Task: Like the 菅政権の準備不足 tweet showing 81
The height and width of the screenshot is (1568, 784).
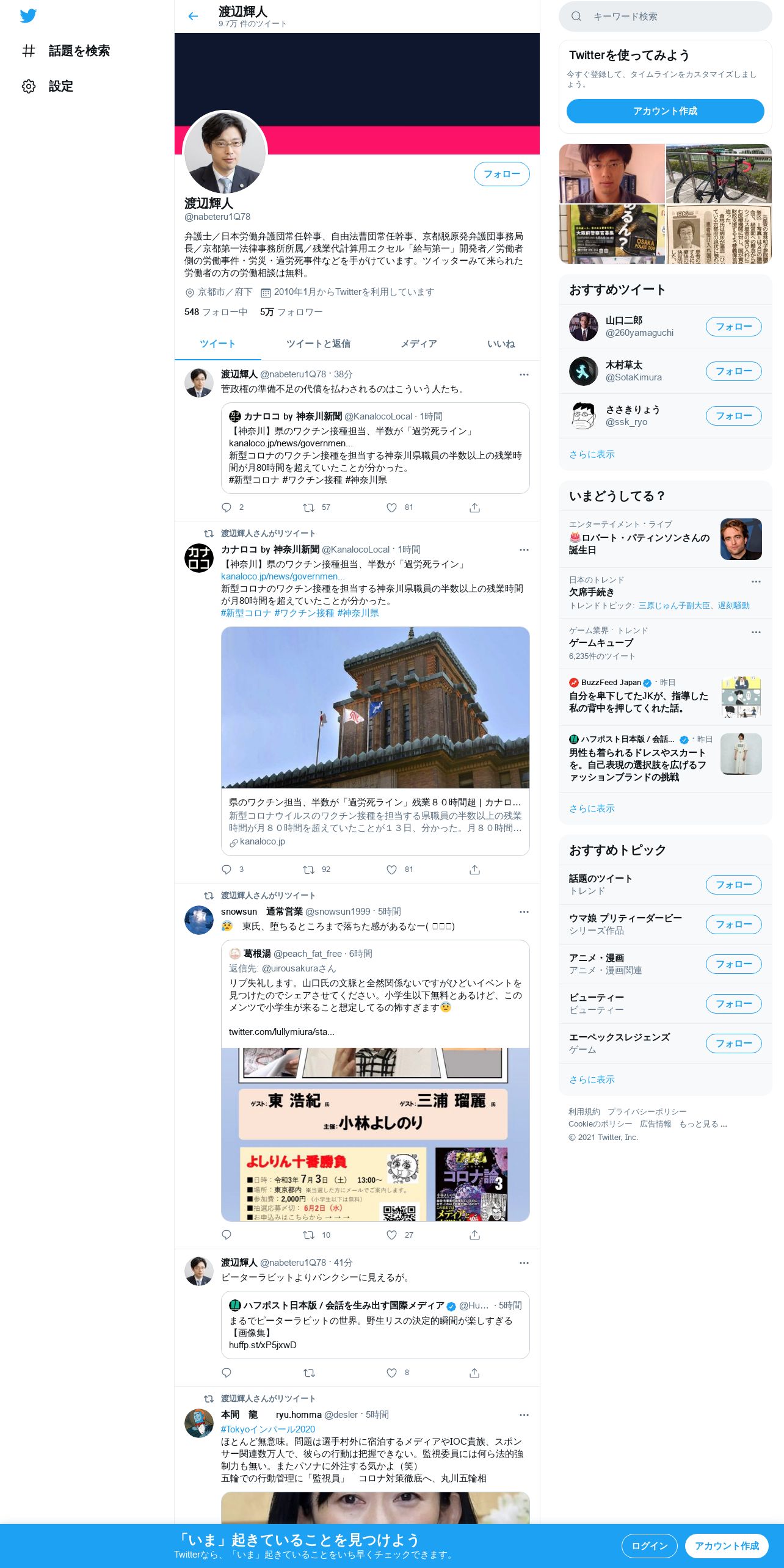Action: click(x=391, y=507)
